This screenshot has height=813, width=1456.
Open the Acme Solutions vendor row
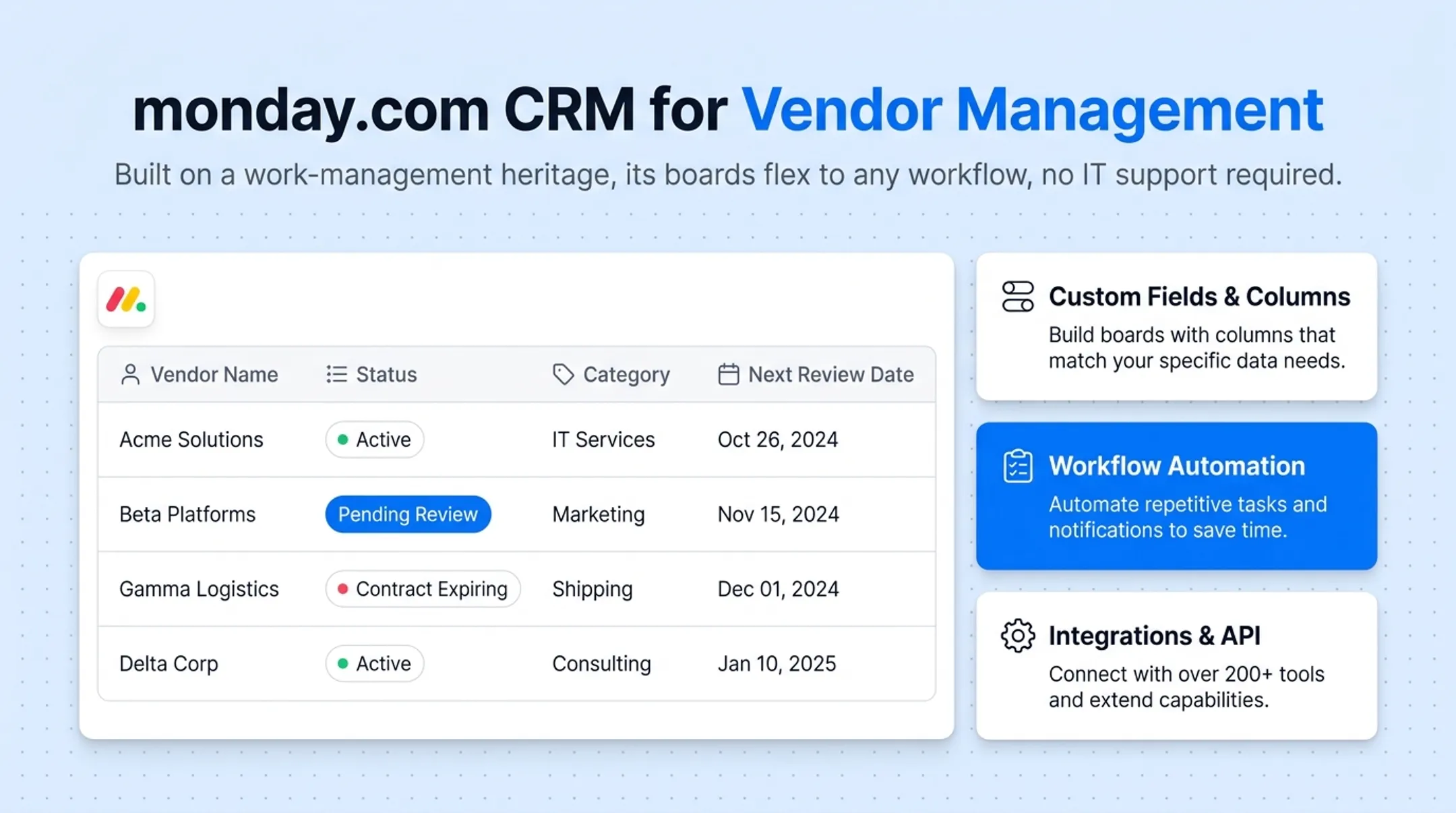click(516, 440)
